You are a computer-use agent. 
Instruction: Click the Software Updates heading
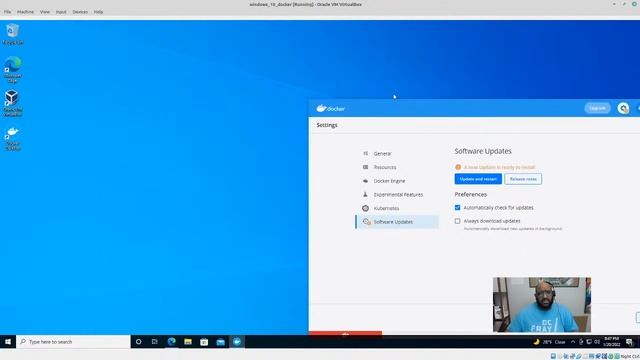[483, 151]
